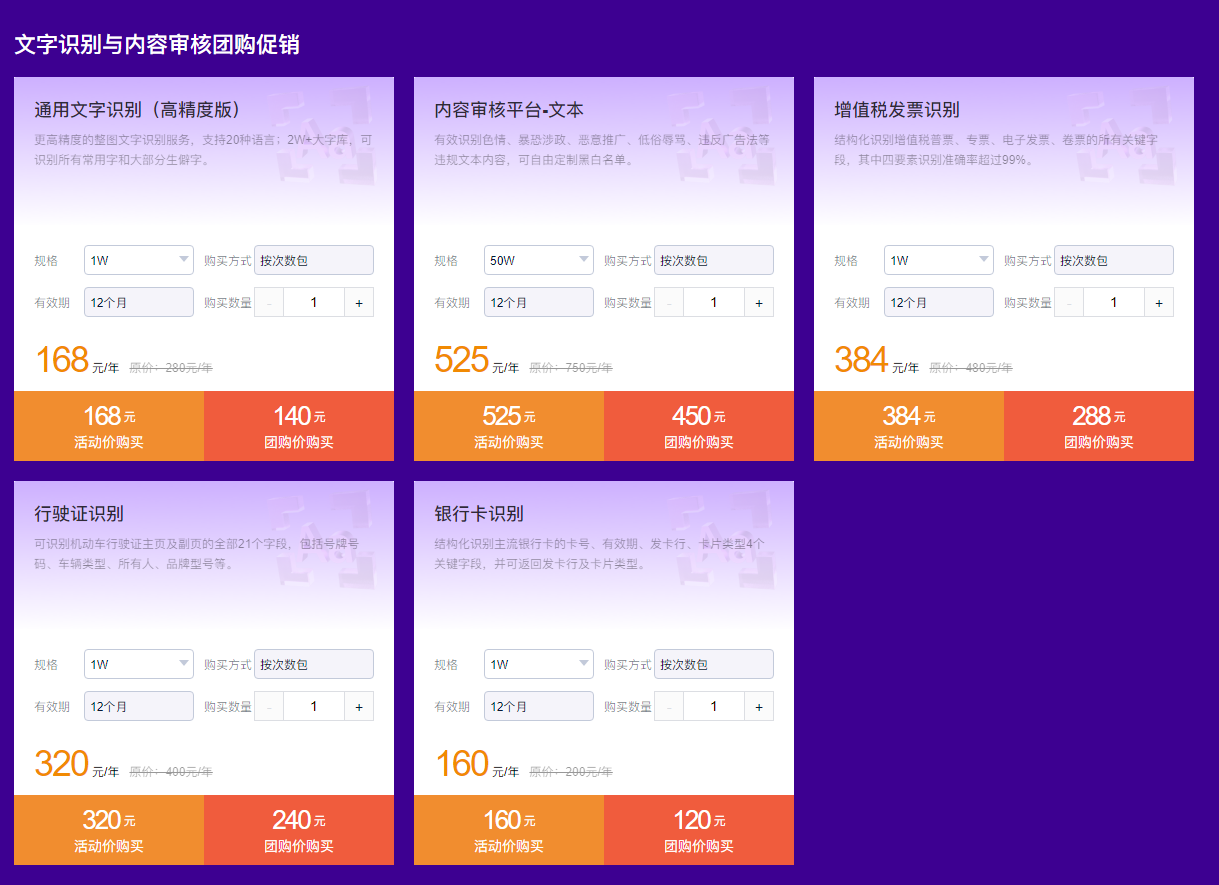Click 240元 团购价购买 for 行驶证识别
Image resolution: width=1219 pixels, height=885 pixels.
coord(299,830)
